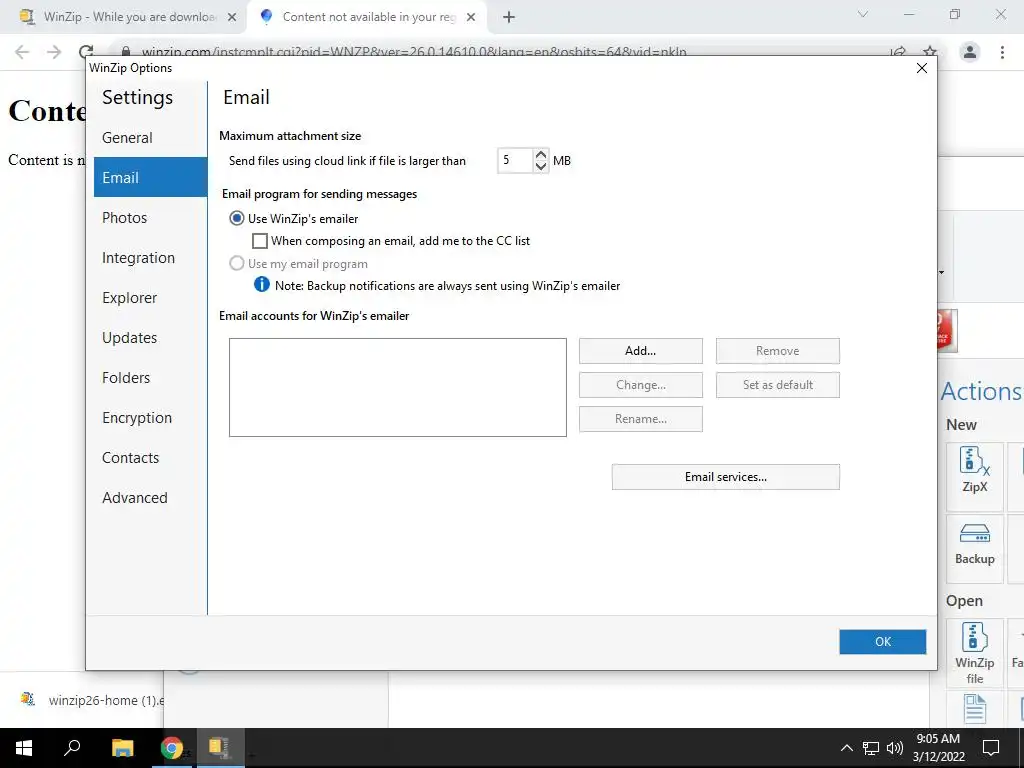Click the WinZip file icon under Open
1024x768 pixels.
point(974,652)
